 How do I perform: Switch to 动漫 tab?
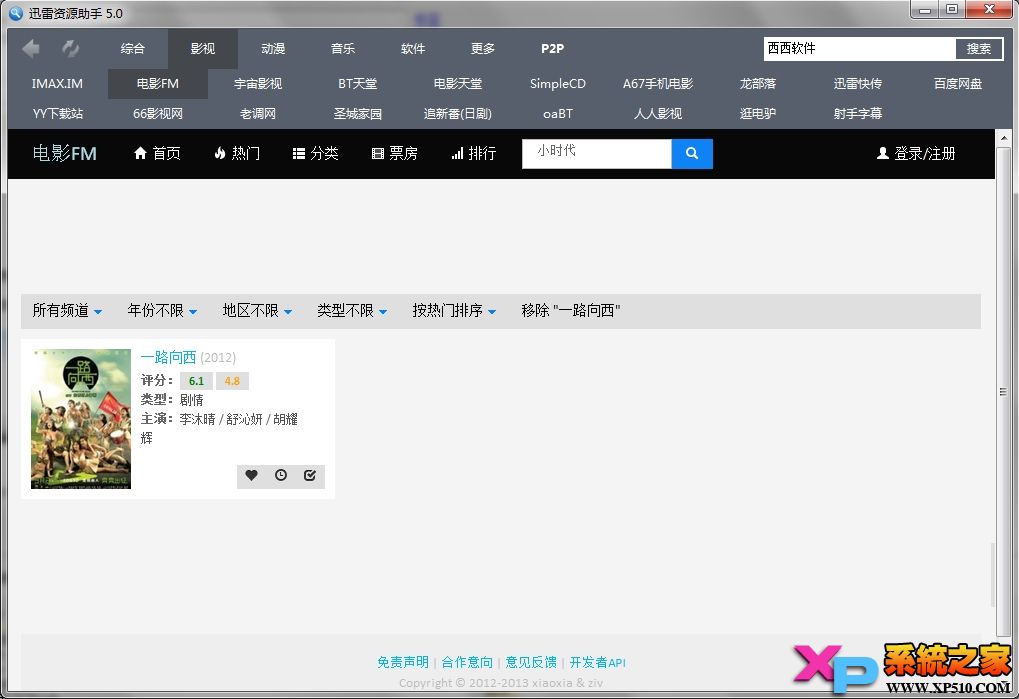pos(273,49)
